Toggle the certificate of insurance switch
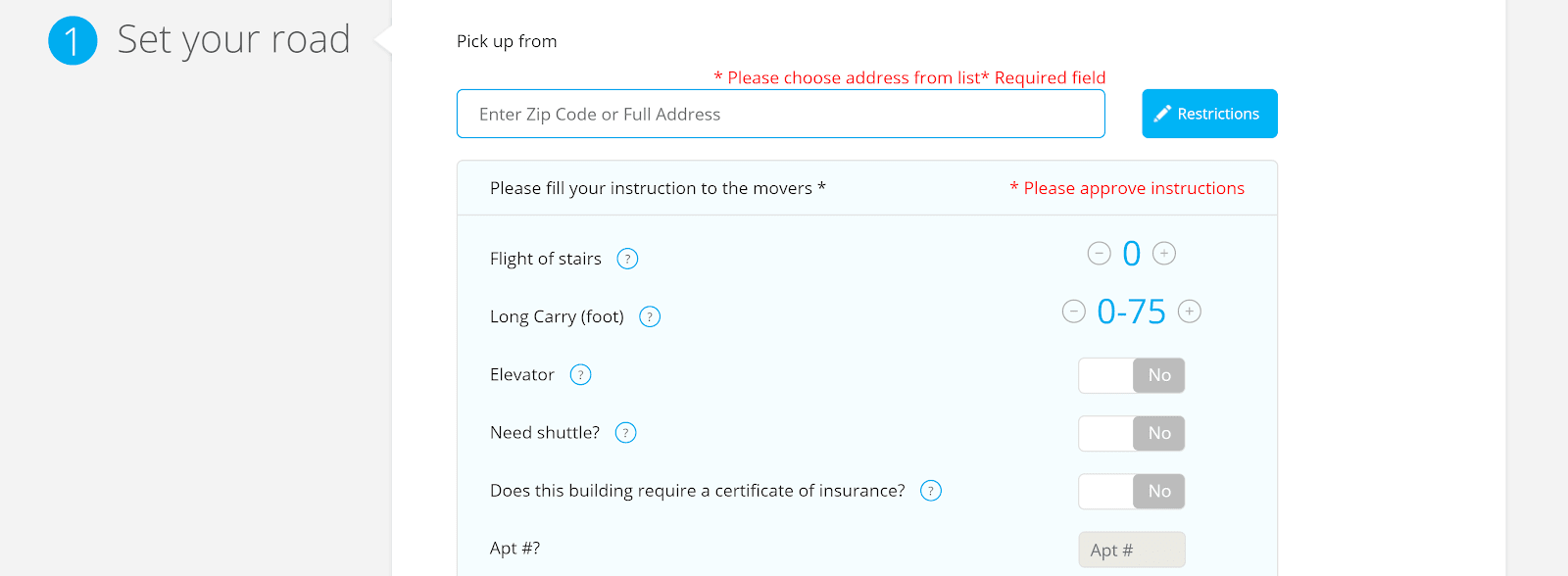The width and height of the screenshot is (1568, 576). (x=1132, y=491)
